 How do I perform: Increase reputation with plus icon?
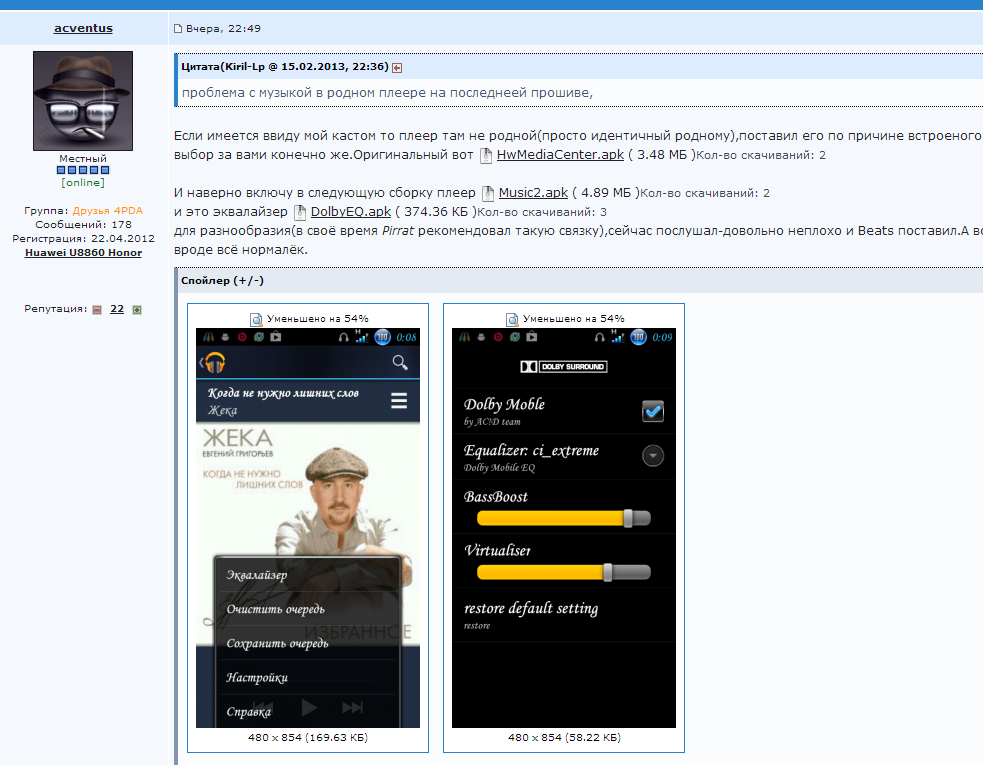[137, 310]
